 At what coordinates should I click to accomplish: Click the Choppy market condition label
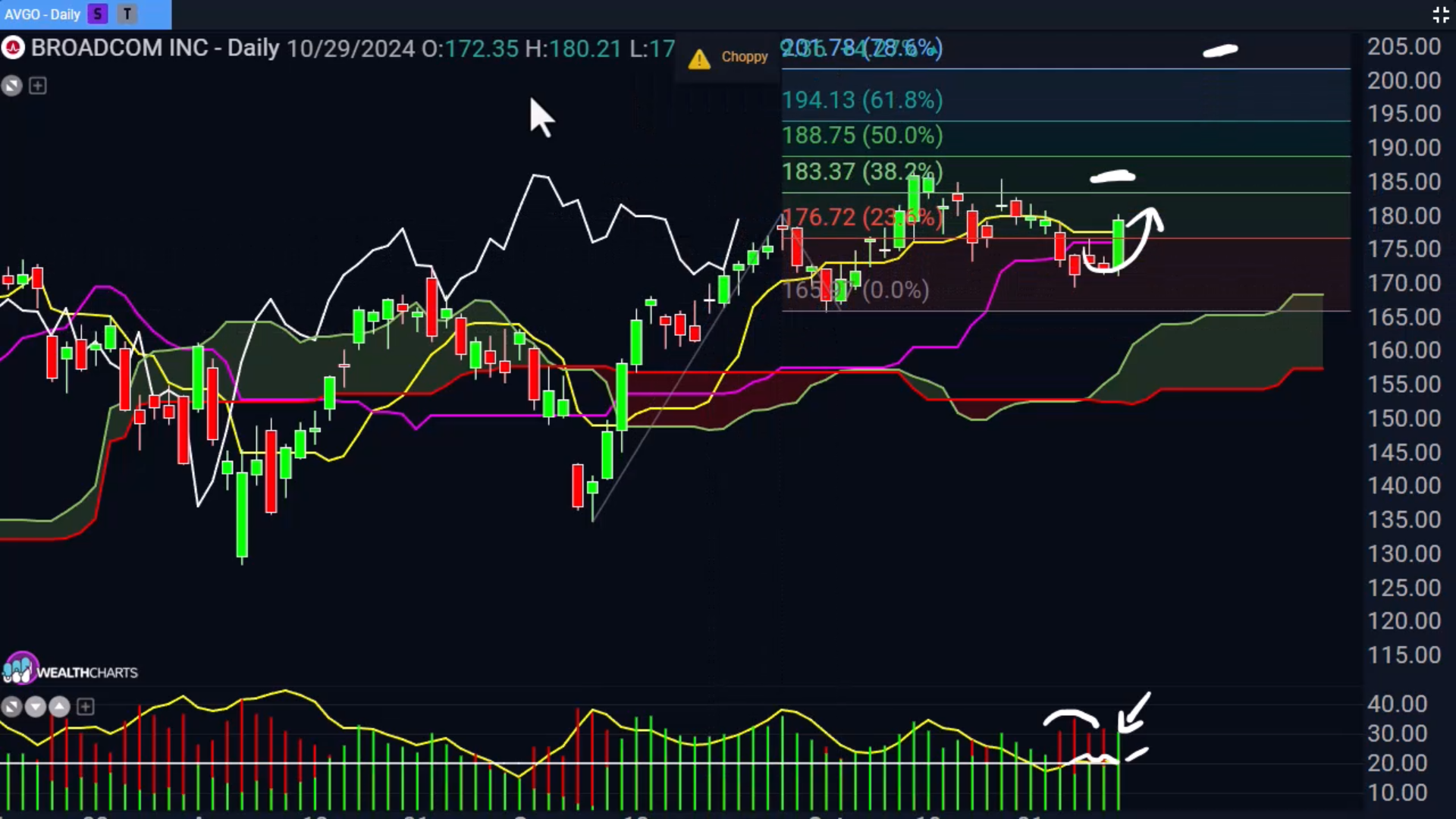click(745, 57)
